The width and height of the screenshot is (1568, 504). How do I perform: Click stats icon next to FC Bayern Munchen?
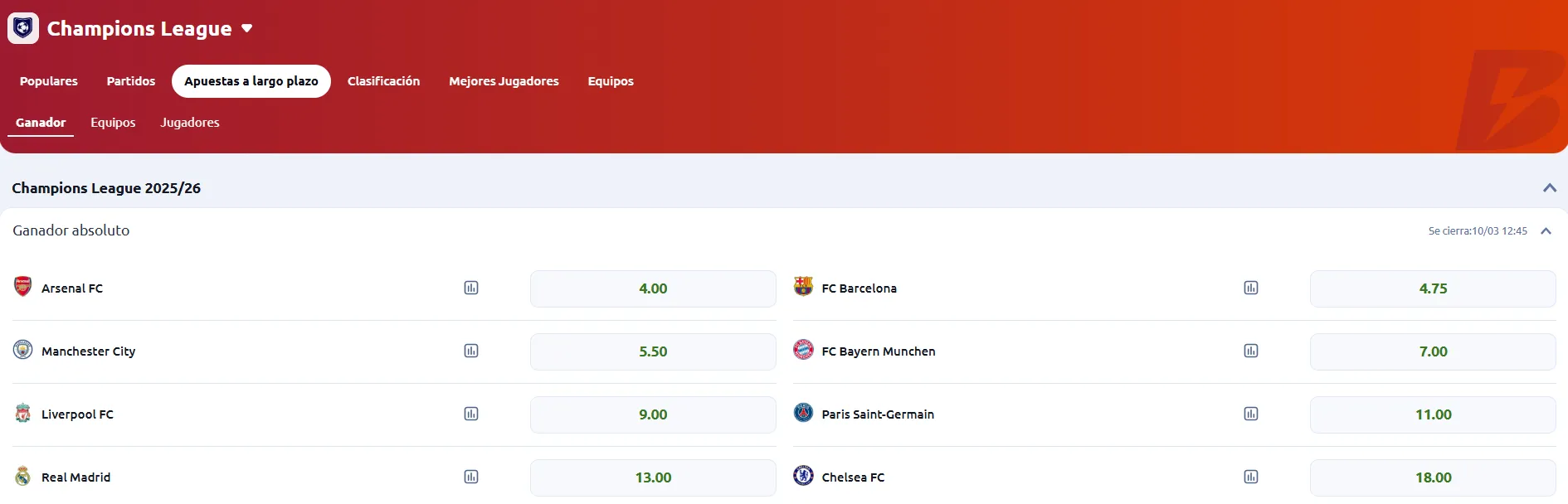pyautogui.click(x=1251, y=351)
